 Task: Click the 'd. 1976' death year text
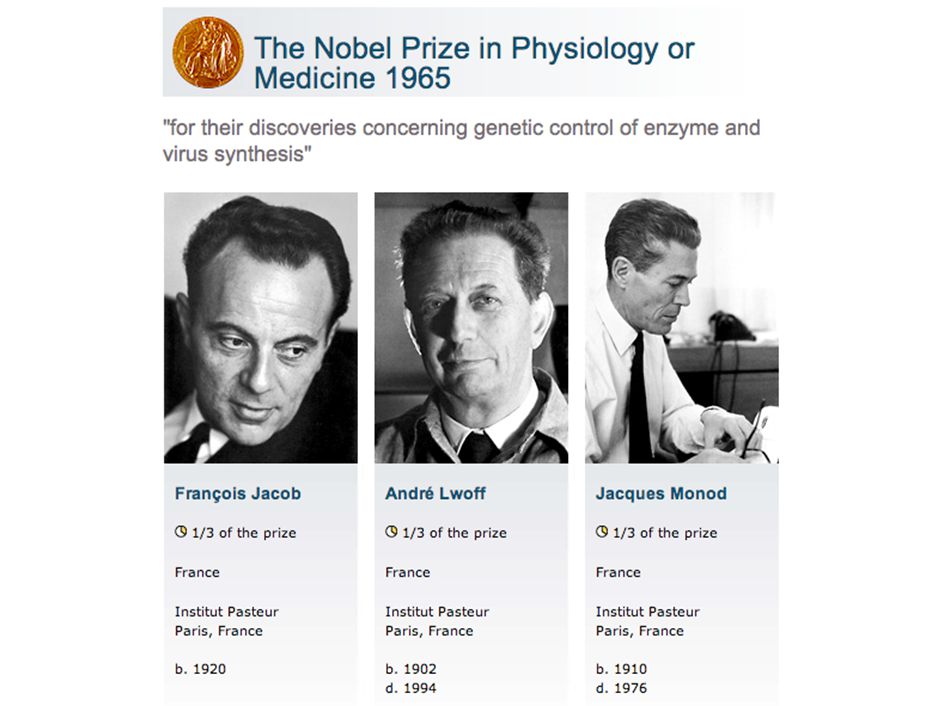[x=621, y=688]
